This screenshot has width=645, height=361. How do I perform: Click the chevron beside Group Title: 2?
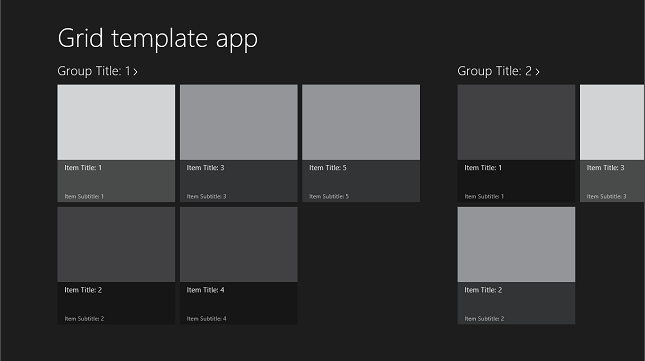point(537,72)
